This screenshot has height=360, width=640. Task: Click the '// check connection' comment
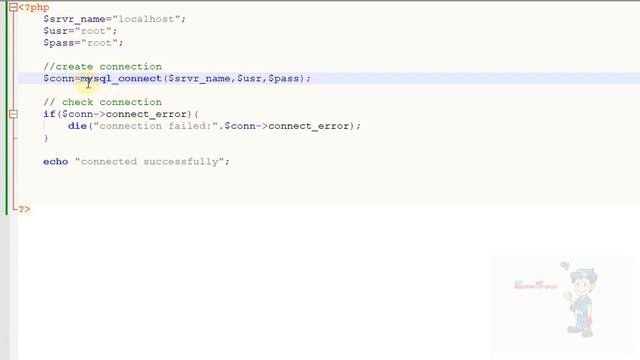(102, 102)
